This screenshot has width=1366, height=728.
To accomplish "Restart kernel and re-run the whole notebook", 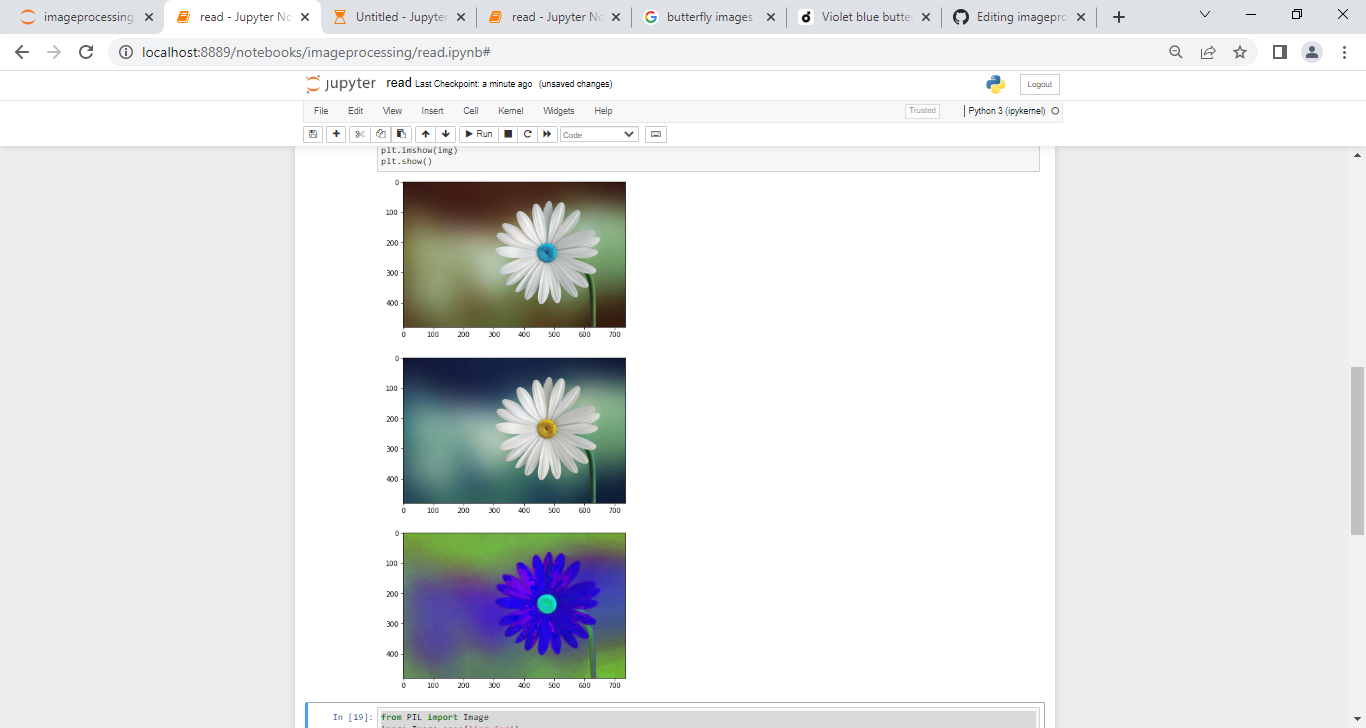I will (x=547, y=134).
